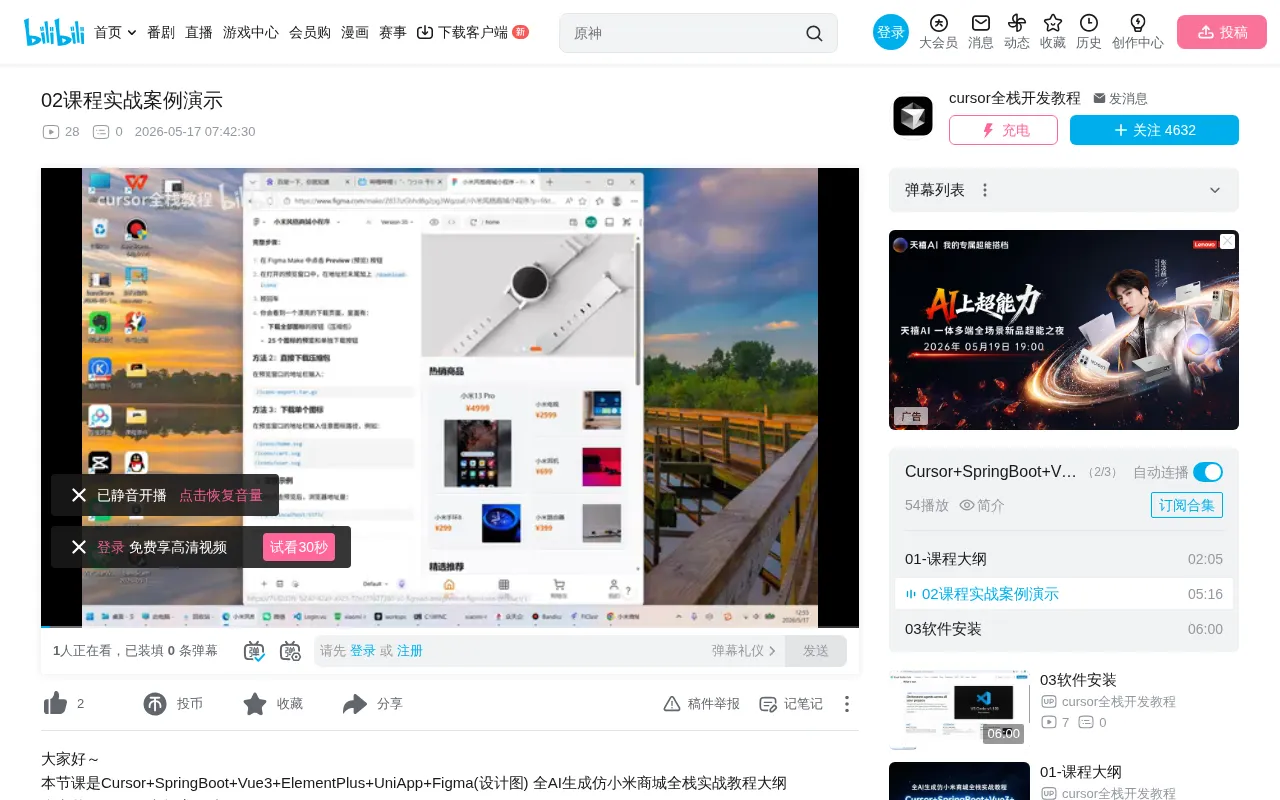Screen dimensions: 1280x800
Task: Select 01-课程大纲 in playlist
Action: 1064,559
